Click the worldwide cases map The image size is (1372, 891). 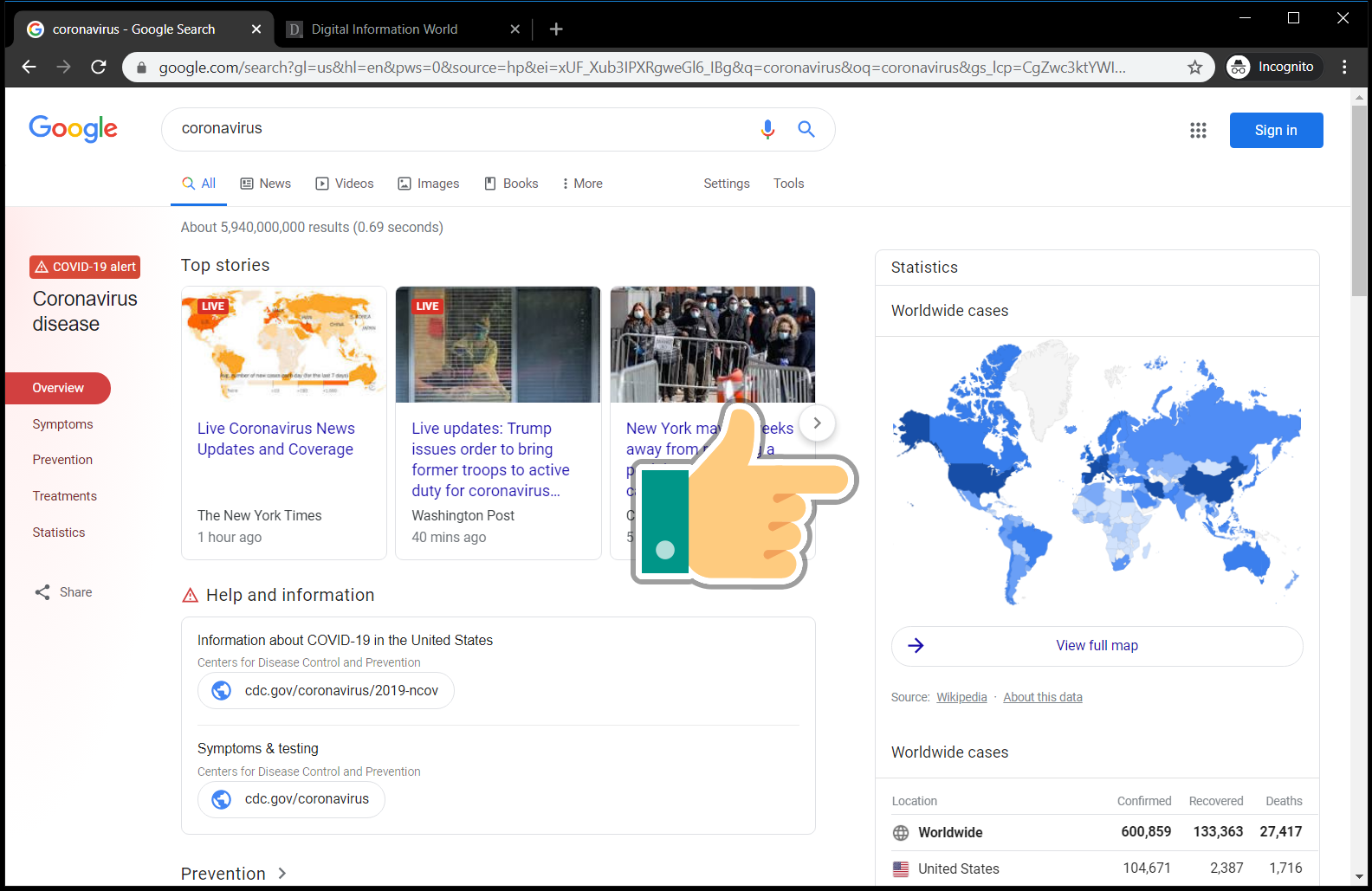(1097, 475)
